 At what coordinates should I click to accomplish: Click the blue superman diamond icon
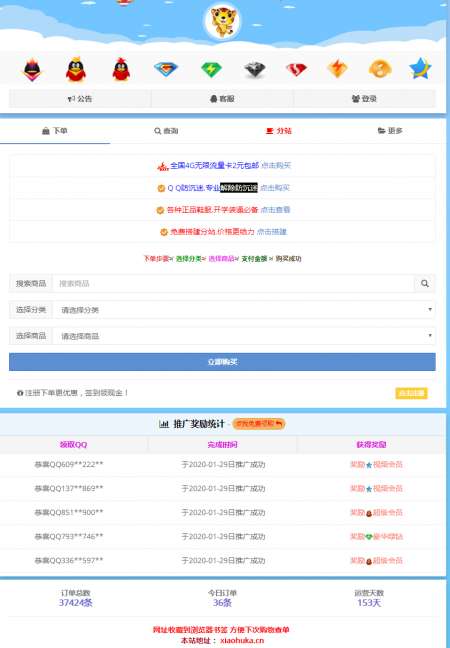166,69
